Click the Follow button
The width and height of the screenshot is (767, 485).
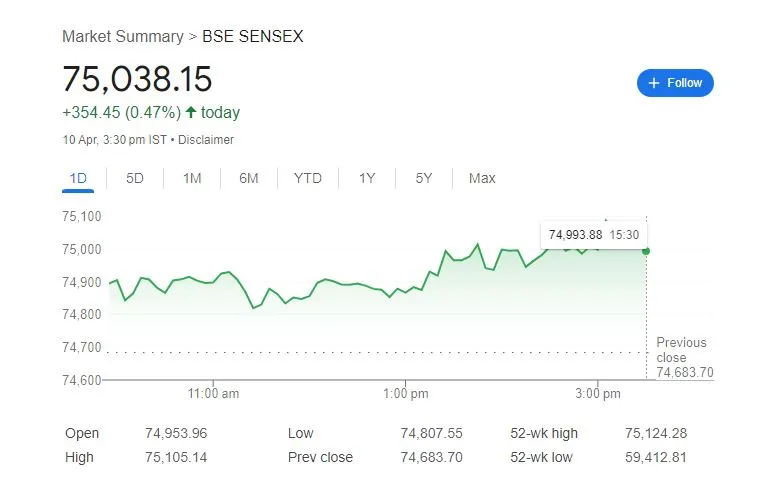coord(675,83)
